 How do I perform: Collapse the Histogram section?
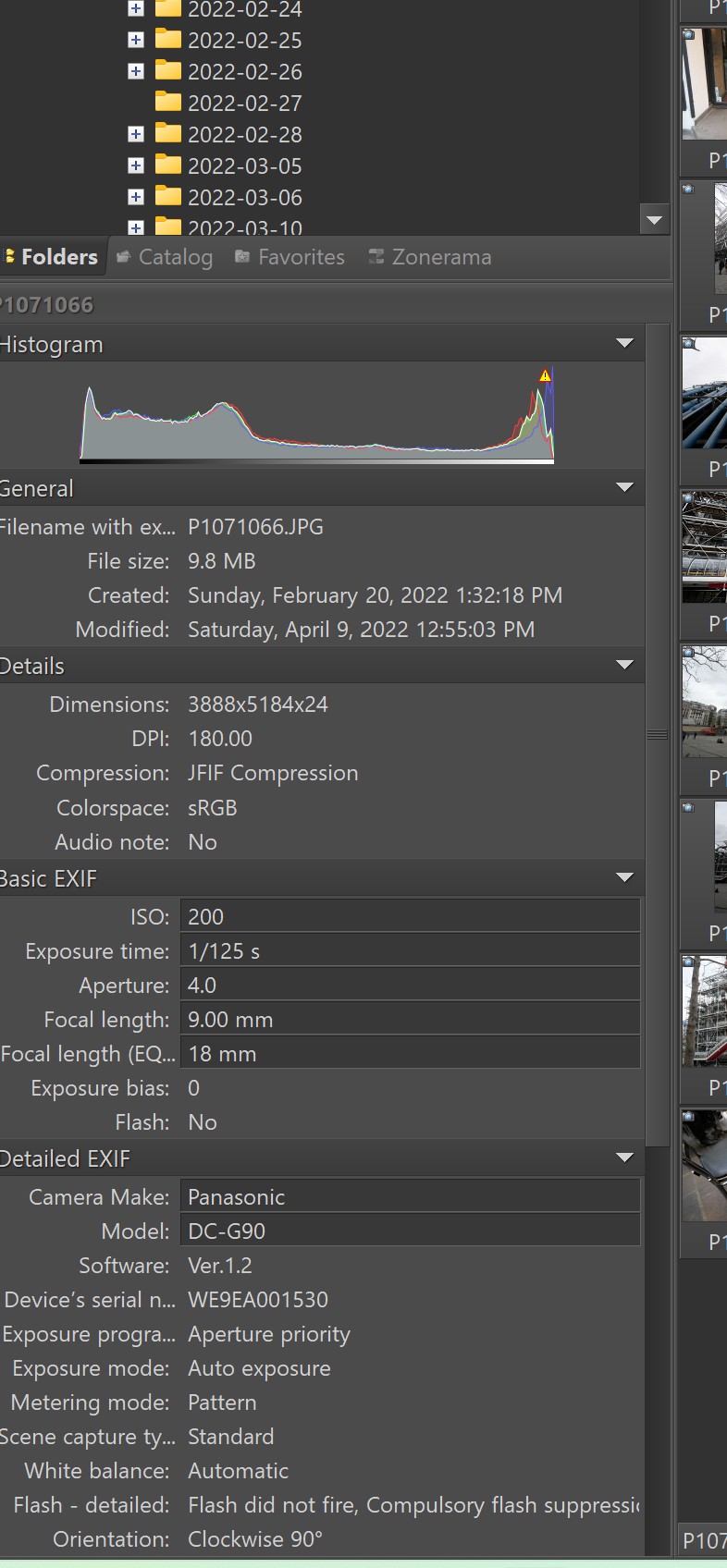click(x=625, y=344)
